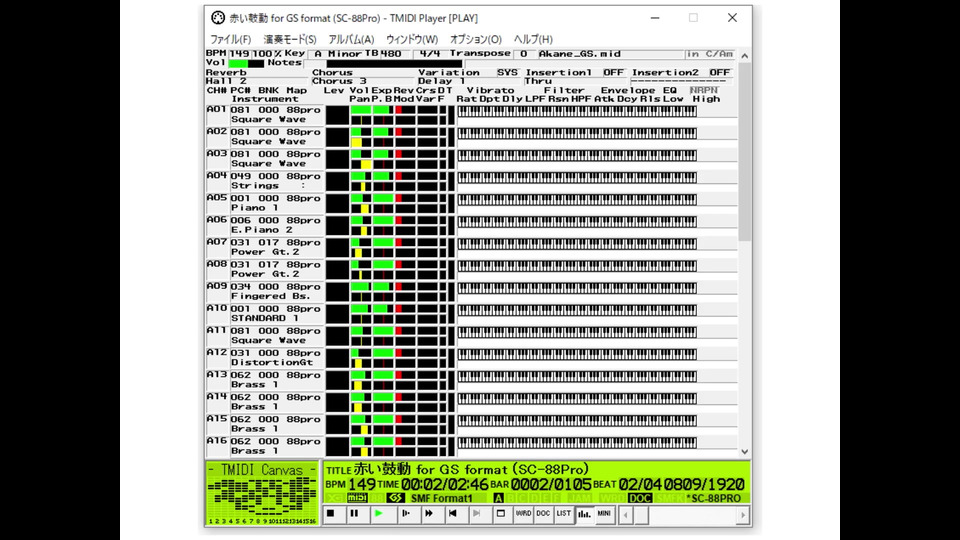The image size is (960, 540).
Task: Open the 演奏モード(S) menu
Action: pyautogui.click(x=290, y=39)
